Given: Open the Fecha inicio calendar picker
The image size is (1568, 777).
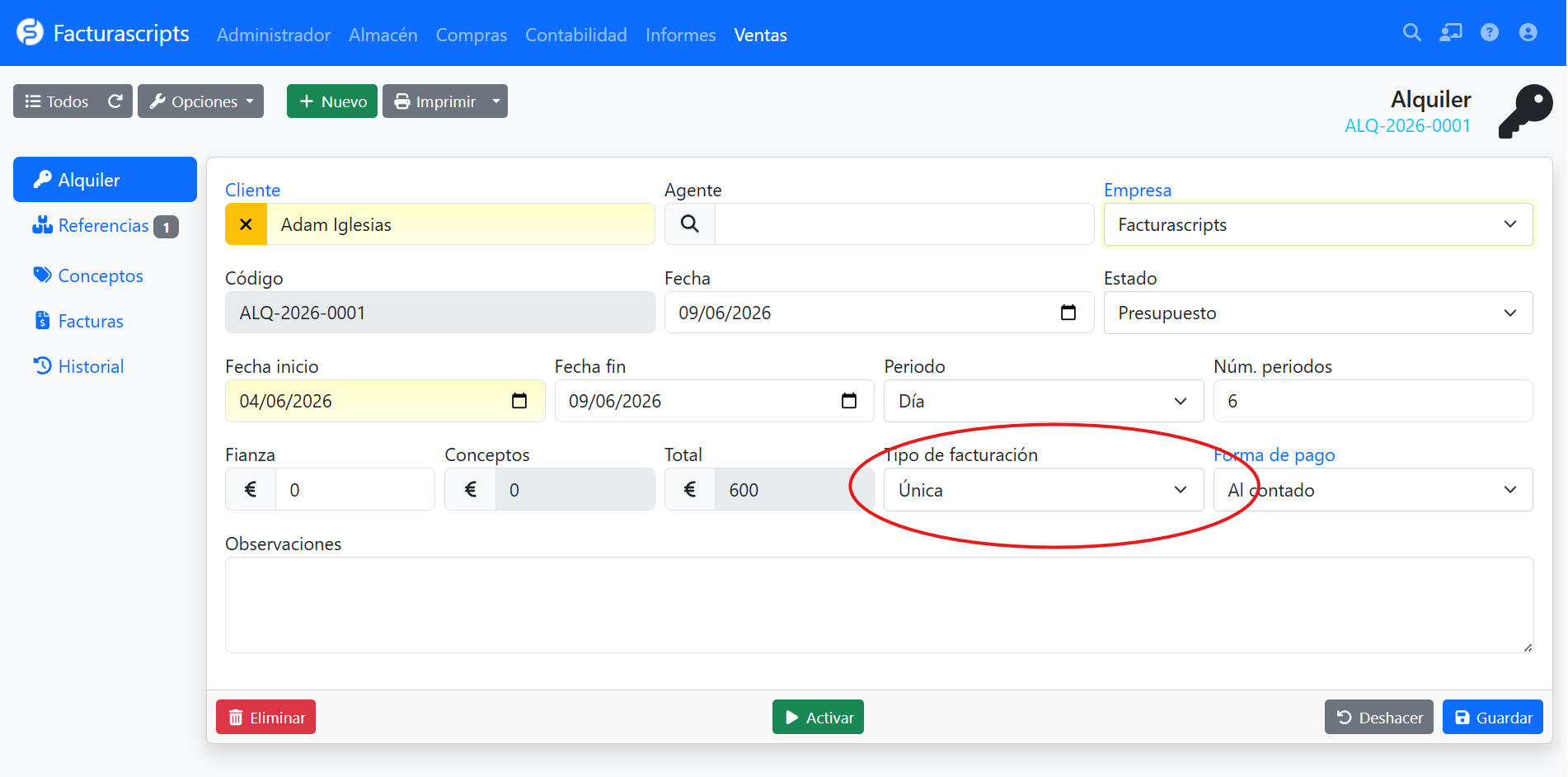Looking at the screenshot, I should [519, 401].
